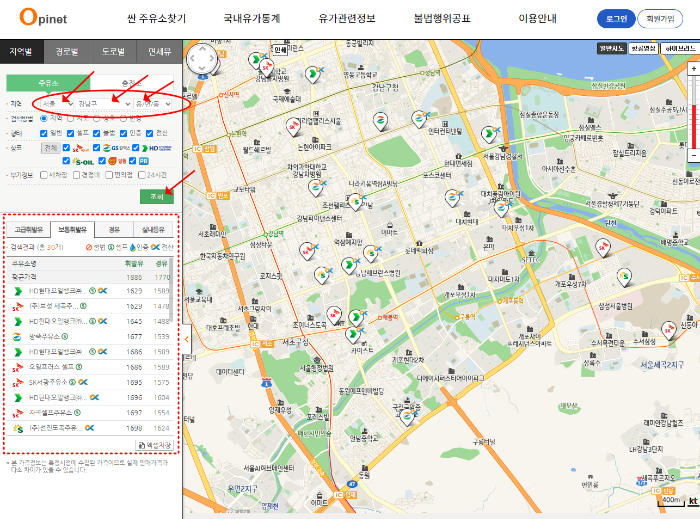
Task: Click the map zoom level slider
Action: click(694, 112)
